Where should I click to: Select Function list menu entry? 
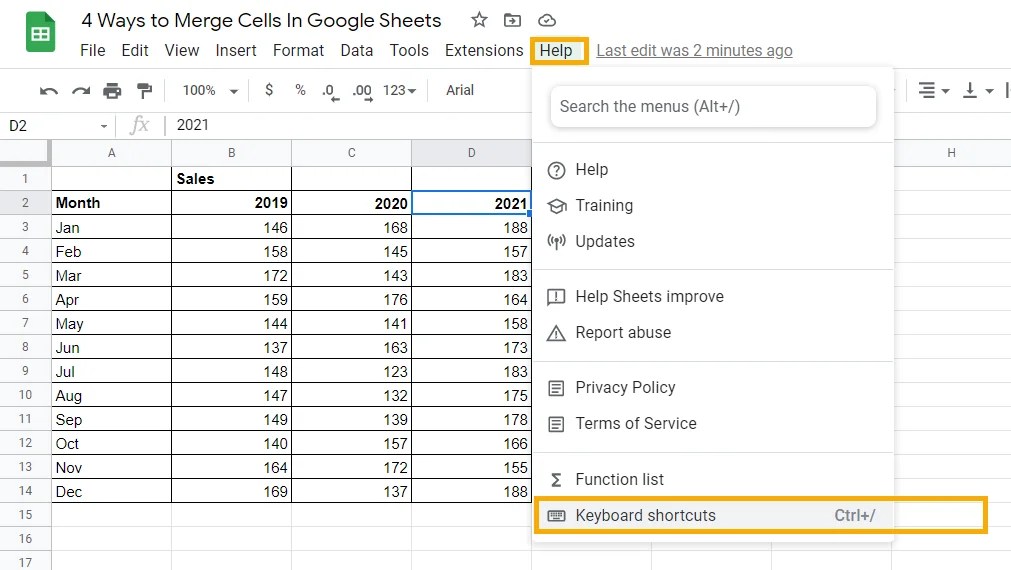pyautogui.click(x=619, y=479)
